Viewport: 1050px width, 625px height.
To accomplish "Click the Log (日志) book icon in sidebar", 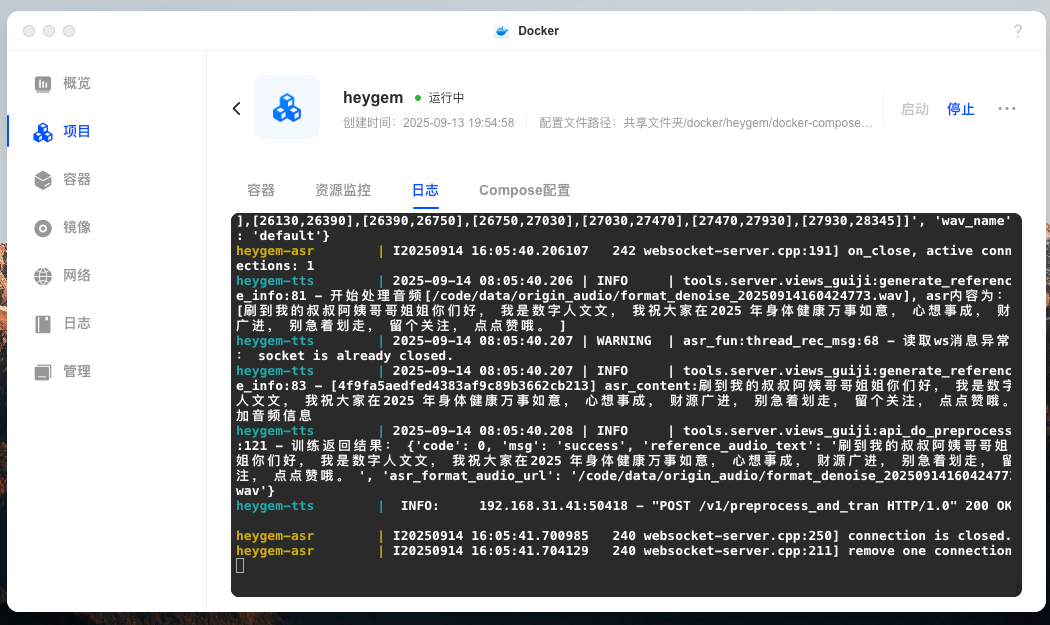I will click(x=43, y=324).
